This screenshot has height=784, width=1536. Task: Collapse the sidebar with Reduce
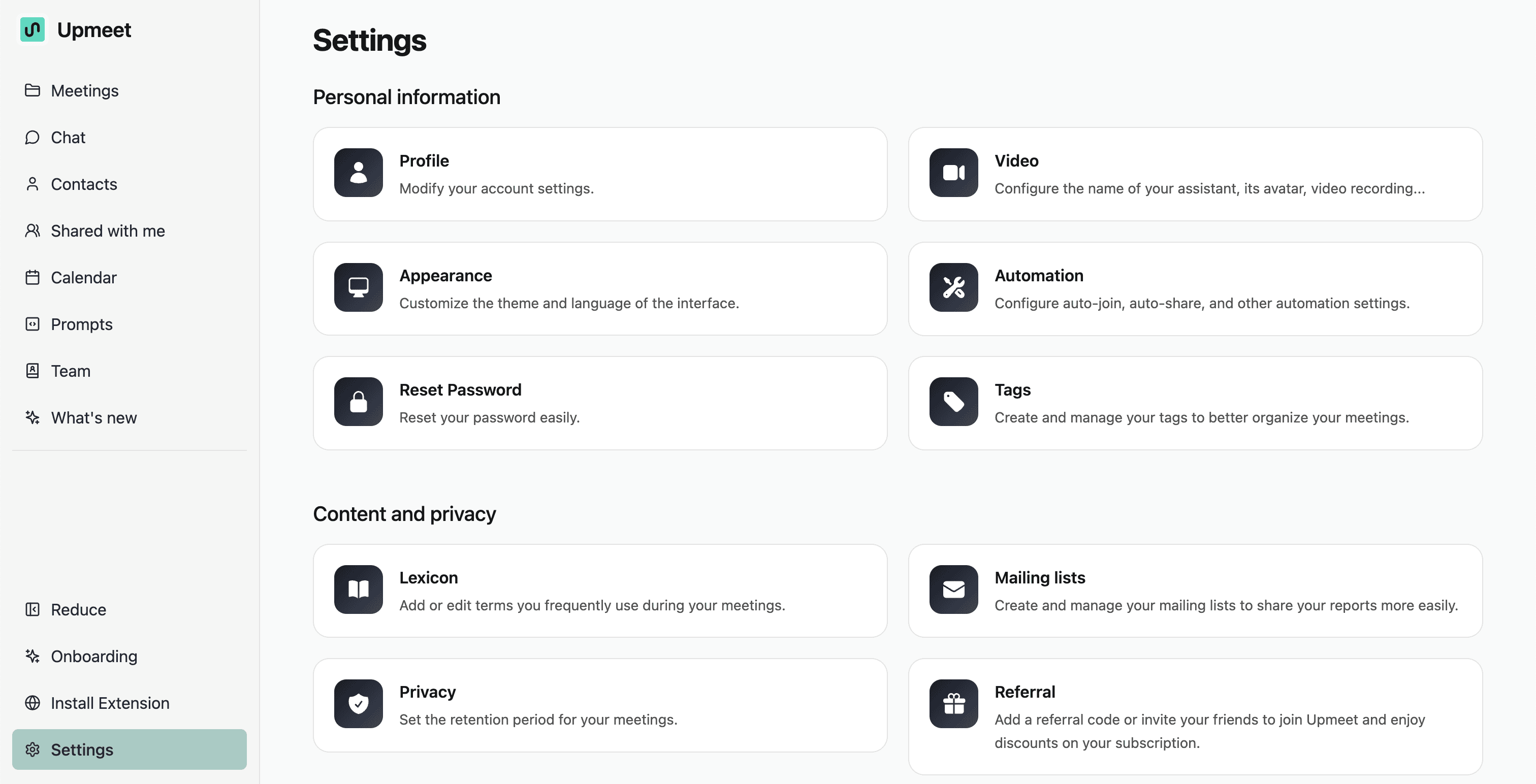(x=78, y=610)
